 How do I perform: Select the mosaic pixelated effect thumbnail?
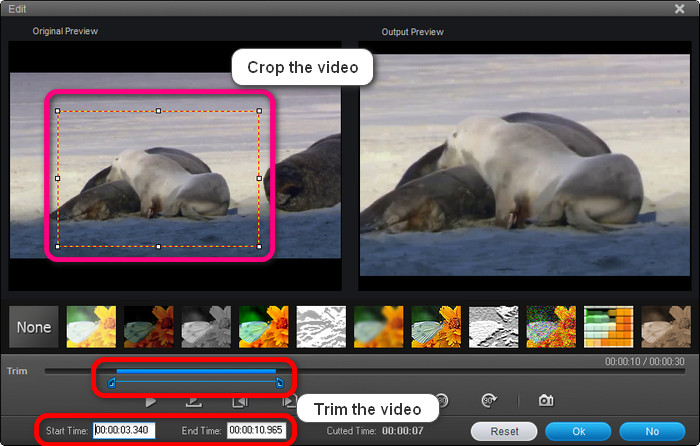[x=609, y=327]
